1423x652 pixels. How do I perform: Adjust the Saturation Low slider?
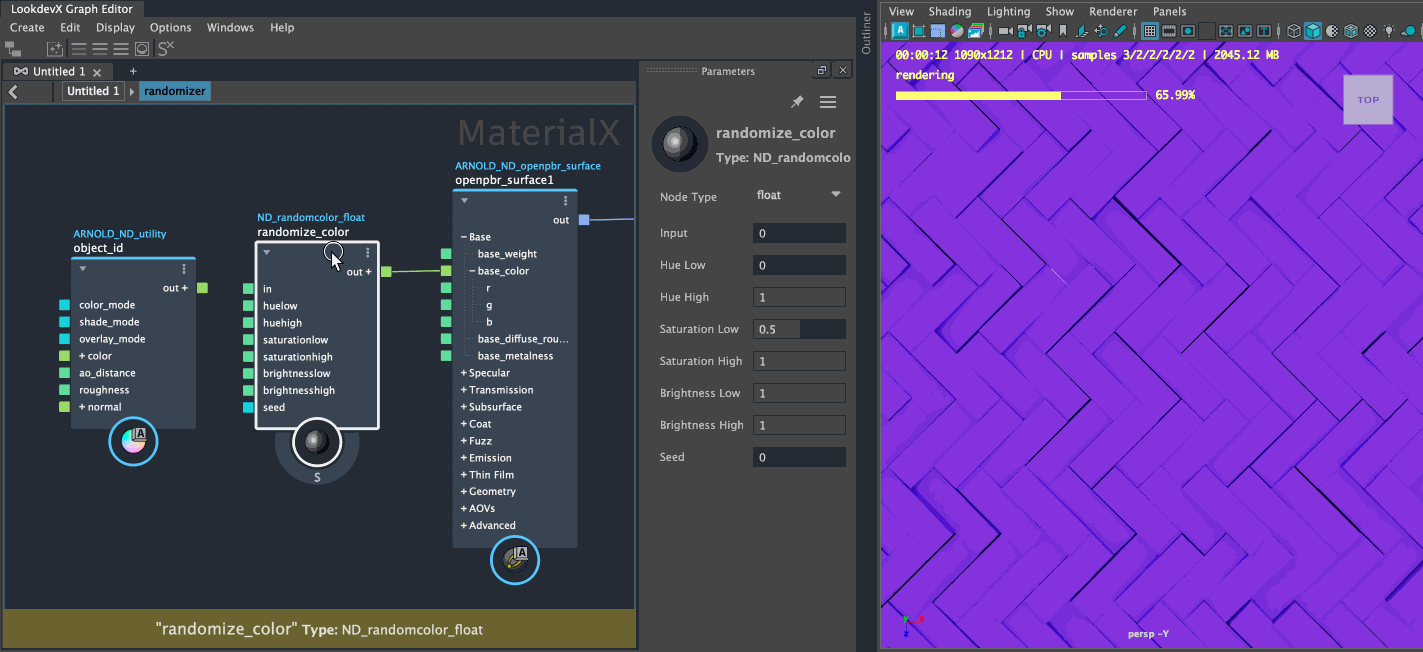click(799, 329)
